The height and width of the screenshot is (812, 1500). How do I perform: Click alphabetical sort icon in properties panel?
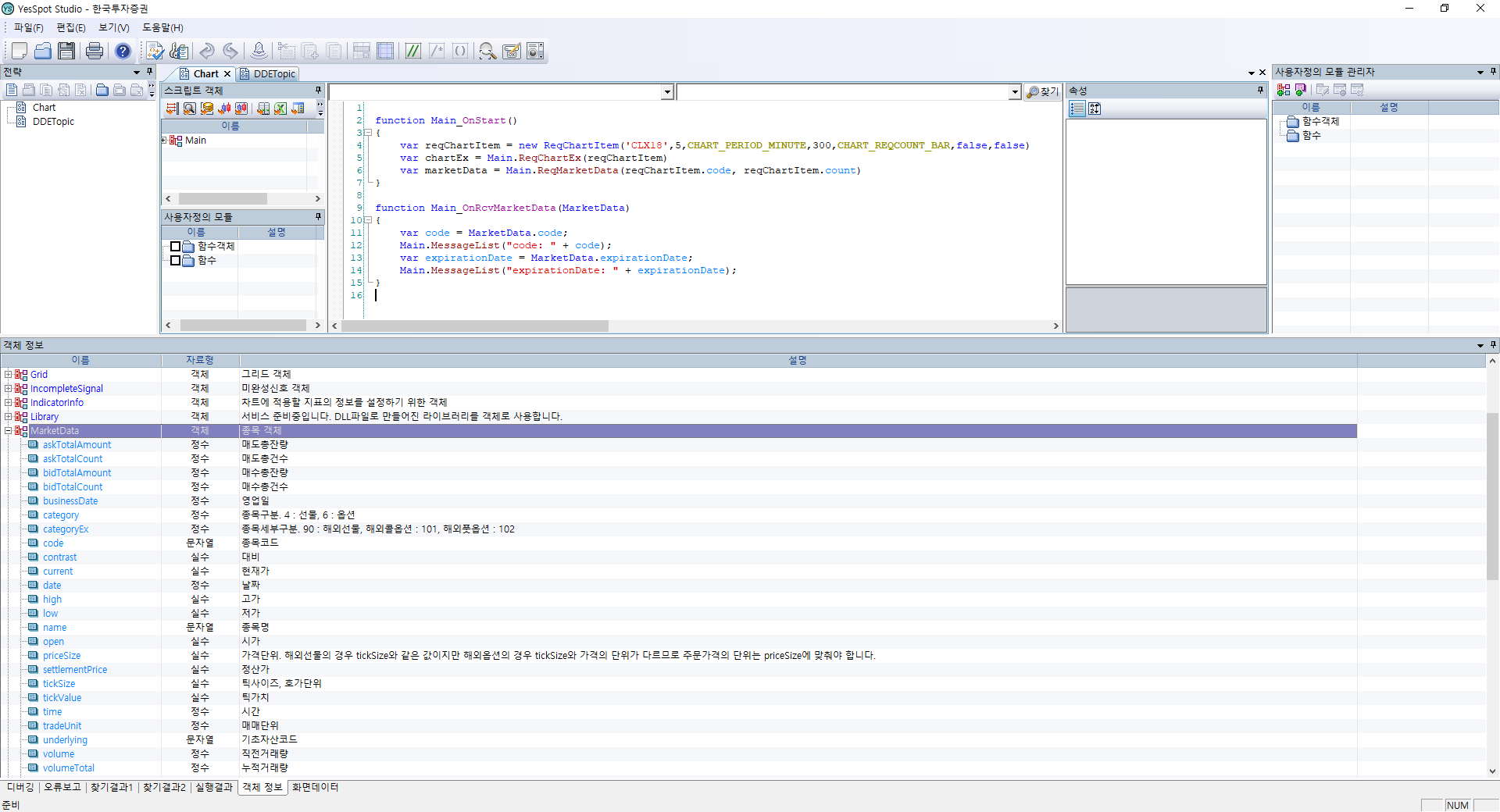pos(1095,109)
